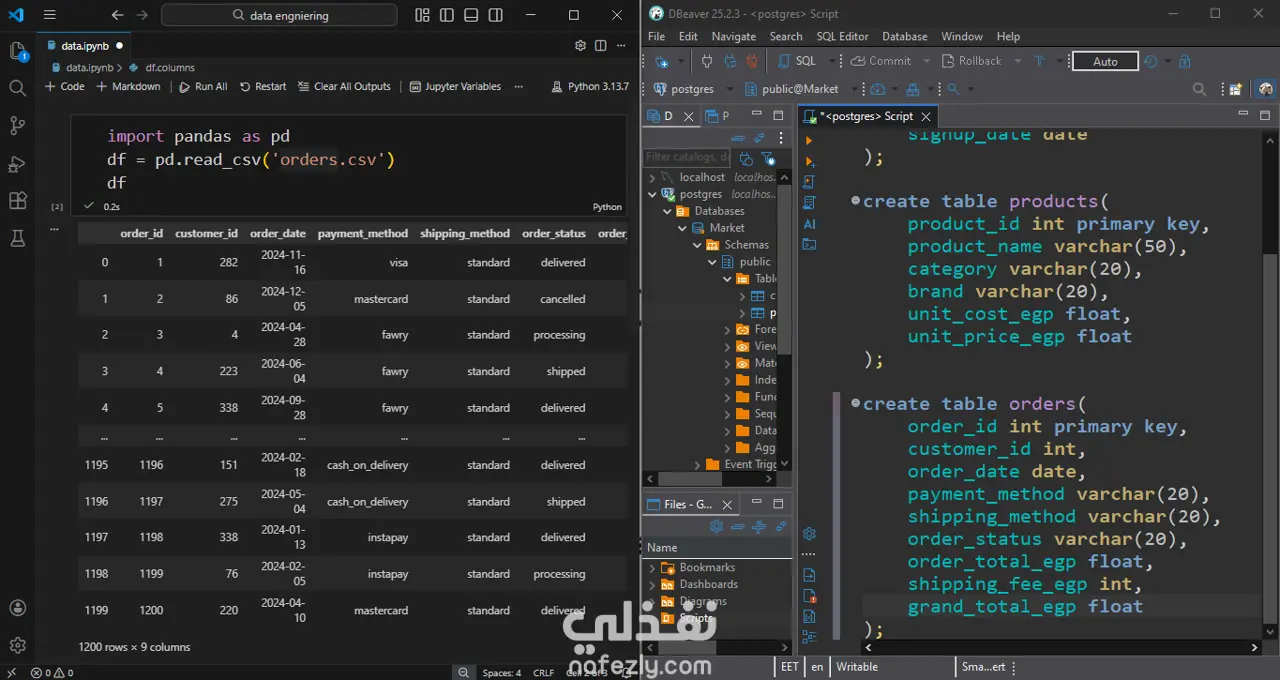The height and width of the screenshot is (680, 1280).
Task: Click VS Code search bar 'data engniering'
Action: 279,15
